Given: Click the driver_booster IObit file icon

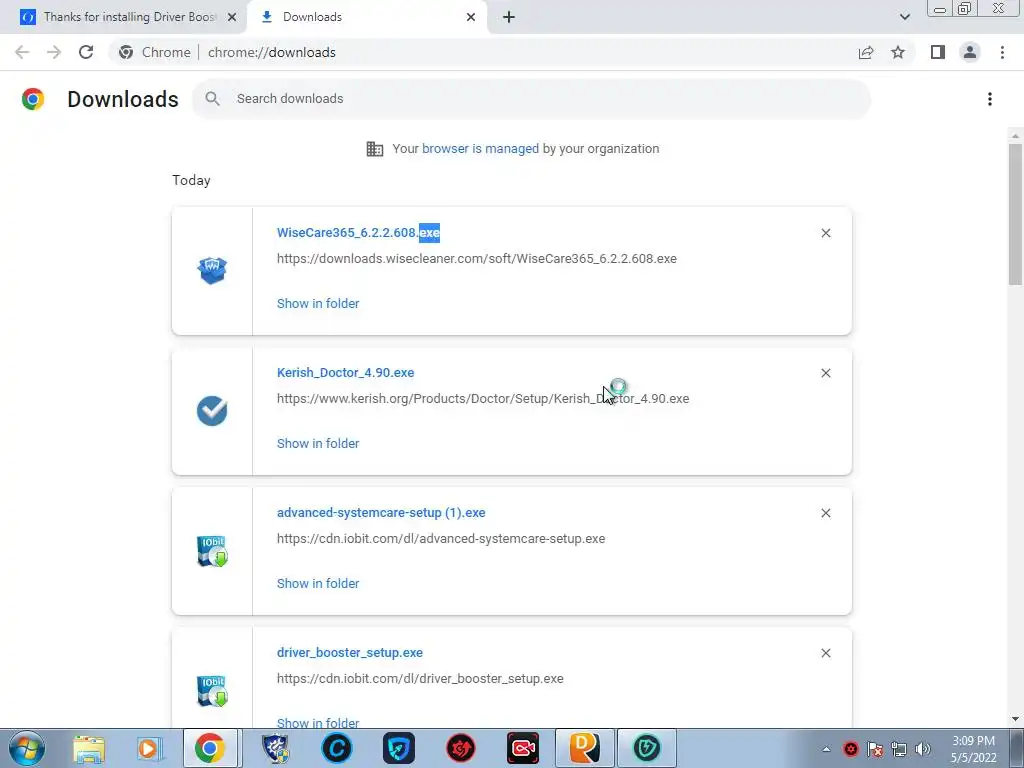Looking at the screenshot, I should [212, 691].
